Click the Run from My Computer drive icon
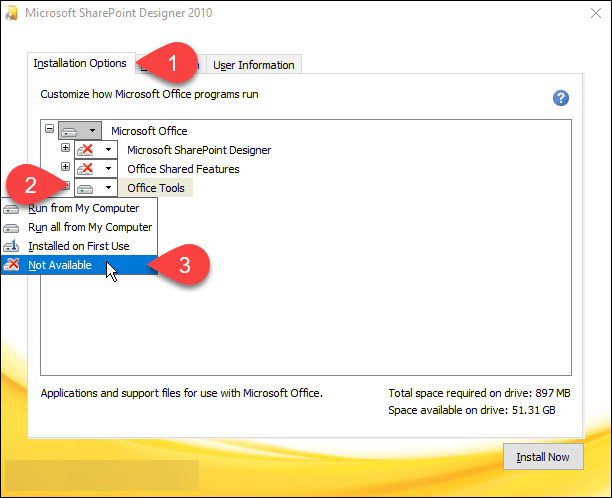Viewport: 612px width, 498px height. click(x=11, y=209)
